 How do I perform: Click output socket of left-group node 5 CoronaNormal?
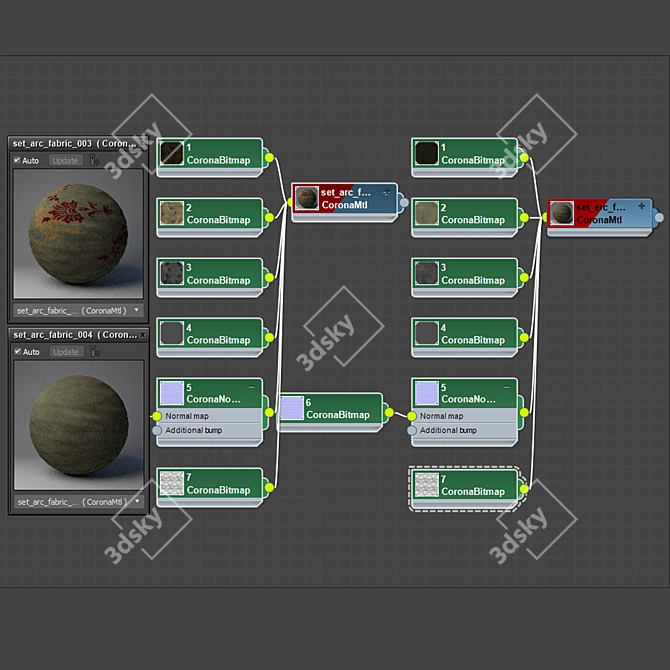point(269,412)
